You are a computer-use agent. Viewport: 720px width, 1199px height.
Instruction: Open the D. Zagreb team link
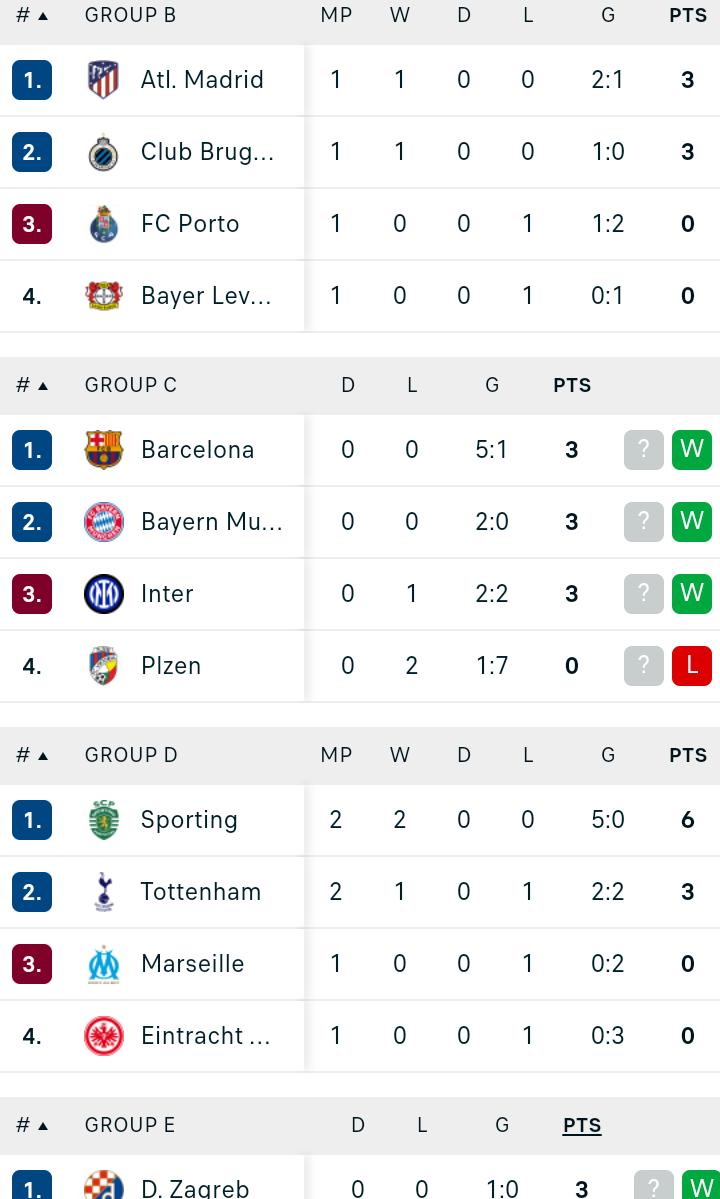(x=195, y=1188)
